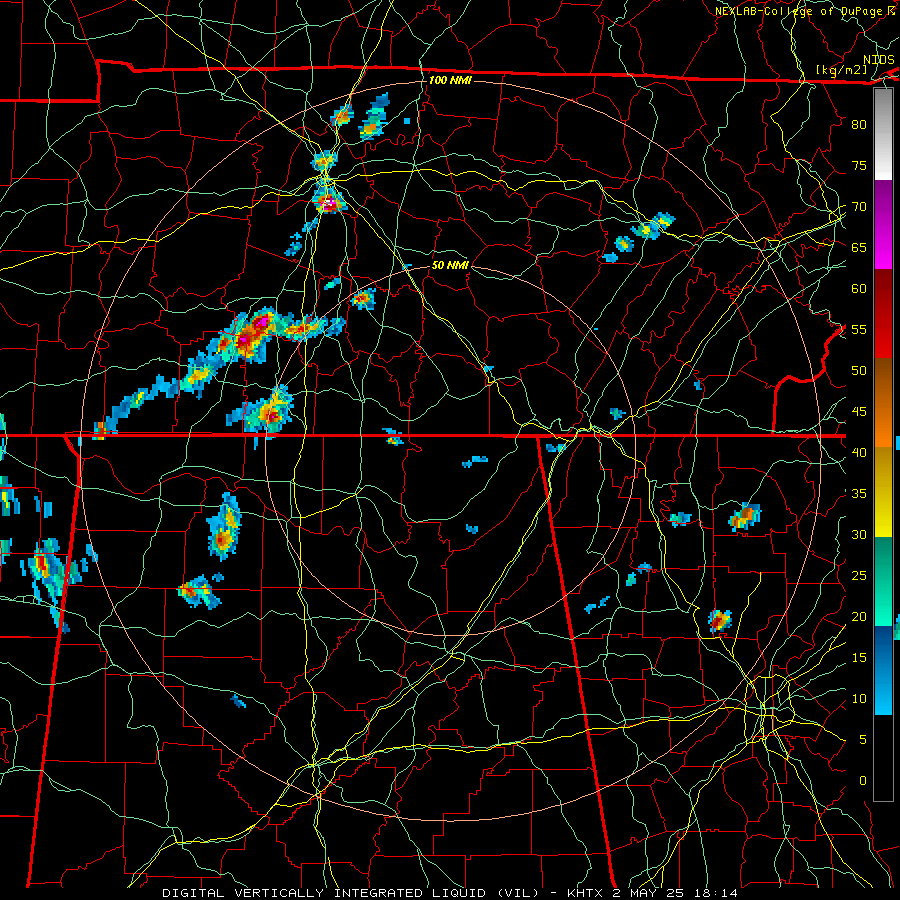Viewport: 900px width, 900px height.
Task: Click the 75 value on the scale
Action: [859, 165]
